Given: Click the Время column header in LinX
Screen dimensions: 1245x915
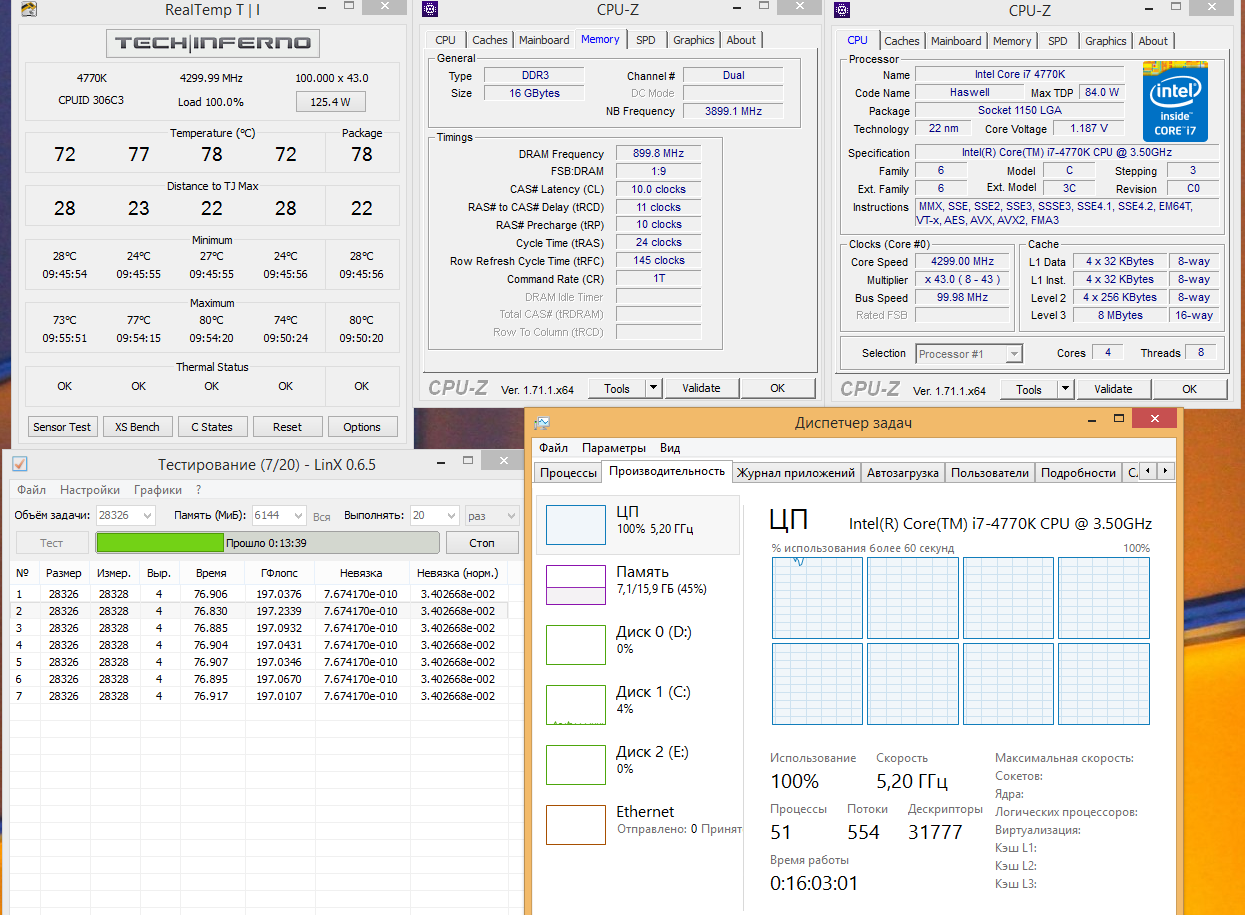Looking at the screenshot, I should tap(211, 573).
